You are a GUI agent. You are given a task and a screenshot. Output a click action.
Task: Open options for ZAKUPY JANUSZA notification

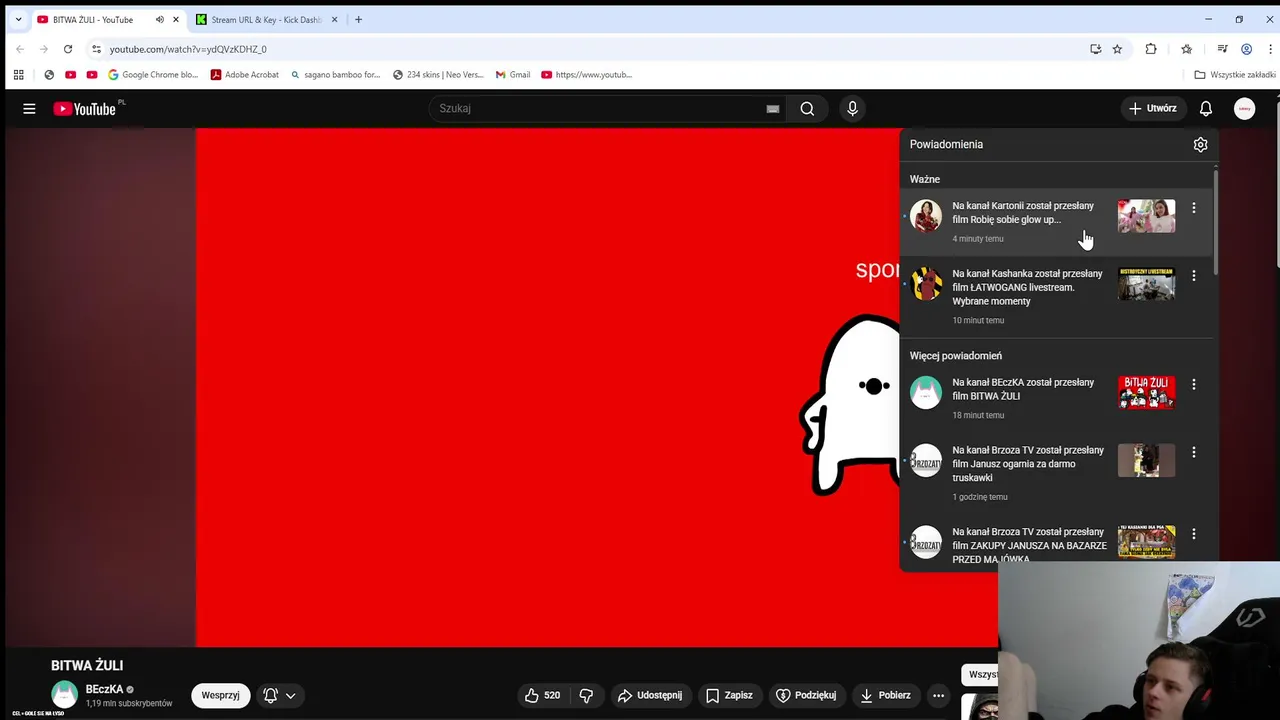(x=1193, y=535)
